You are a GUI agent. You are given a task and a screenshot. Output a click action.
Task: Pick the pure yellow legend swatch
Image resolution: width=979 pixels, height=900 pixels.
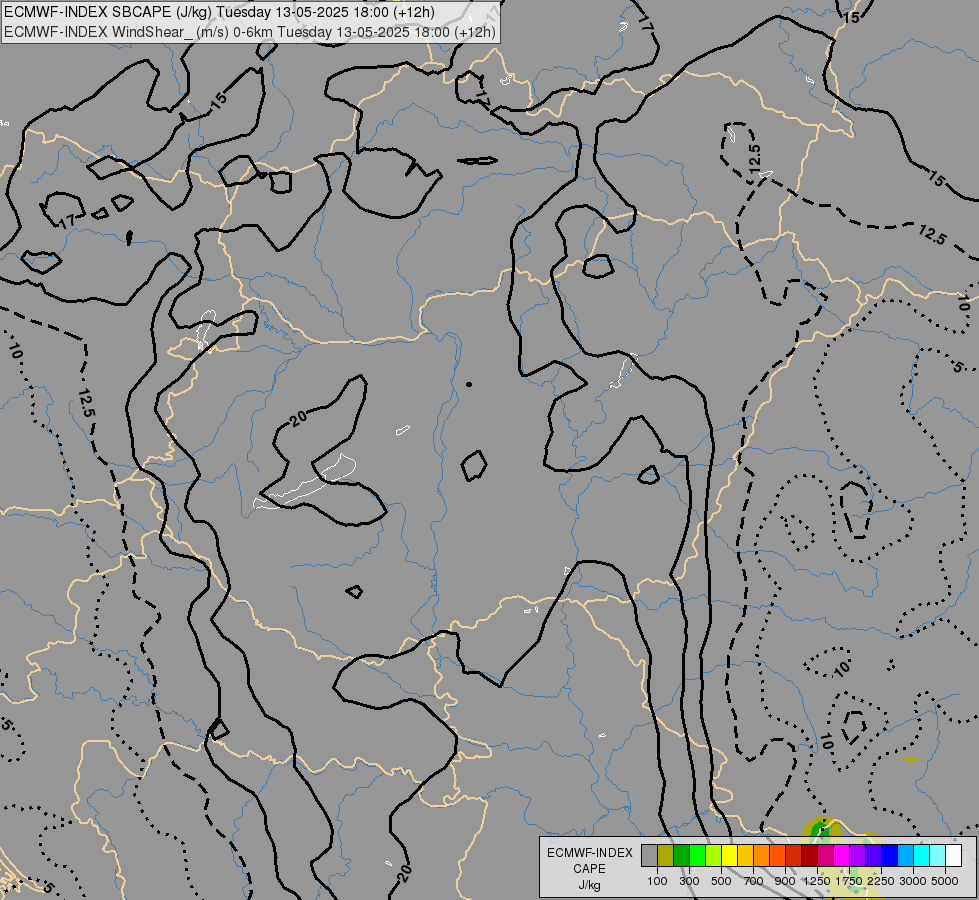[729, 856]
